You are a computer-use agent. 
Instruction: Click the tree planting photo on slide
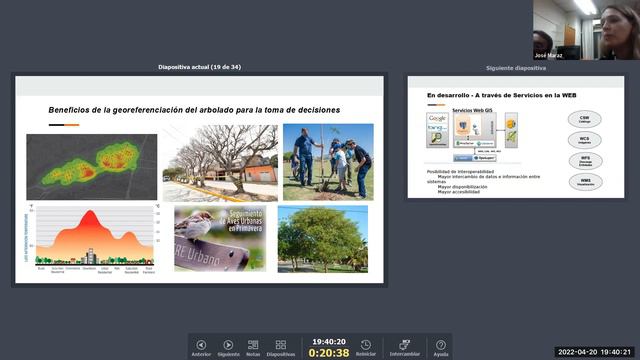328,162
